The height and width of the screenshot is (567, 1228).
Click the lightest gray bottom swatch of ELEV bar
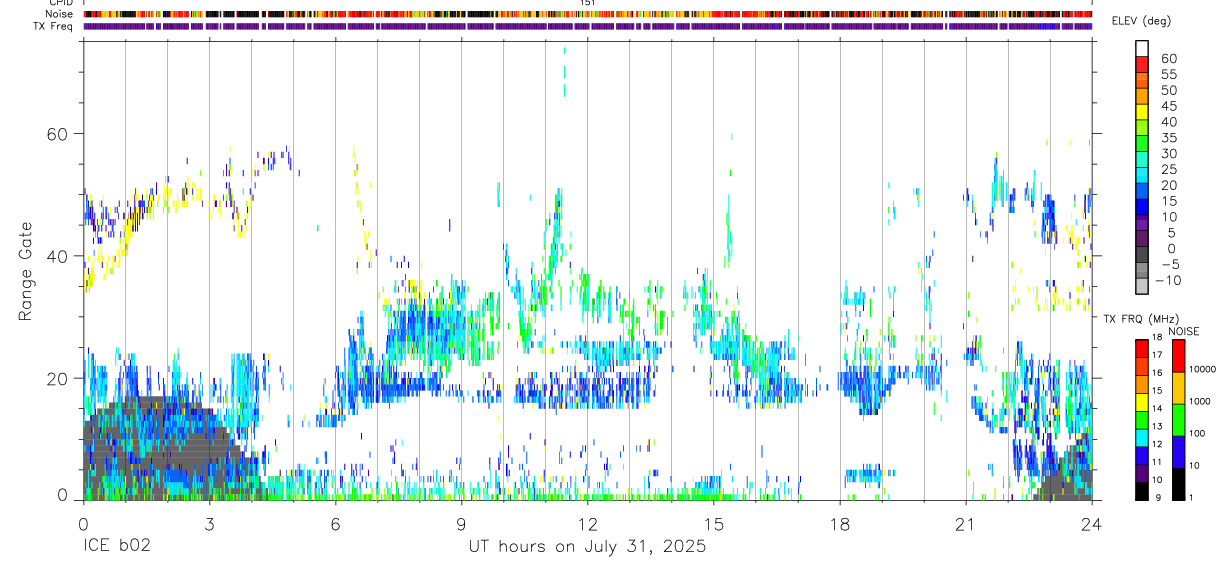pos(1142,288)
